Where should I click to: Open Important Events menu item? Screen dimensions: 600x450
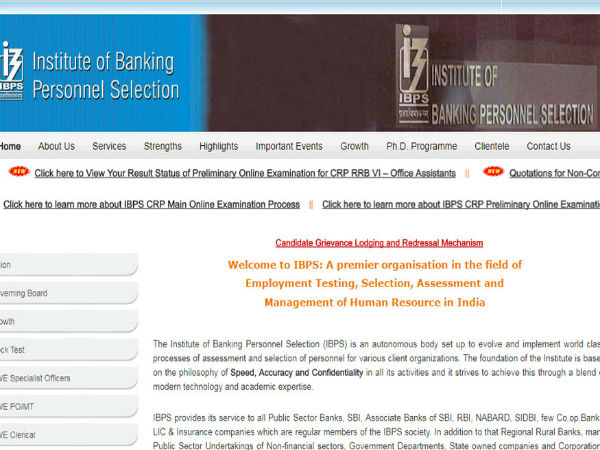[289, 146]
